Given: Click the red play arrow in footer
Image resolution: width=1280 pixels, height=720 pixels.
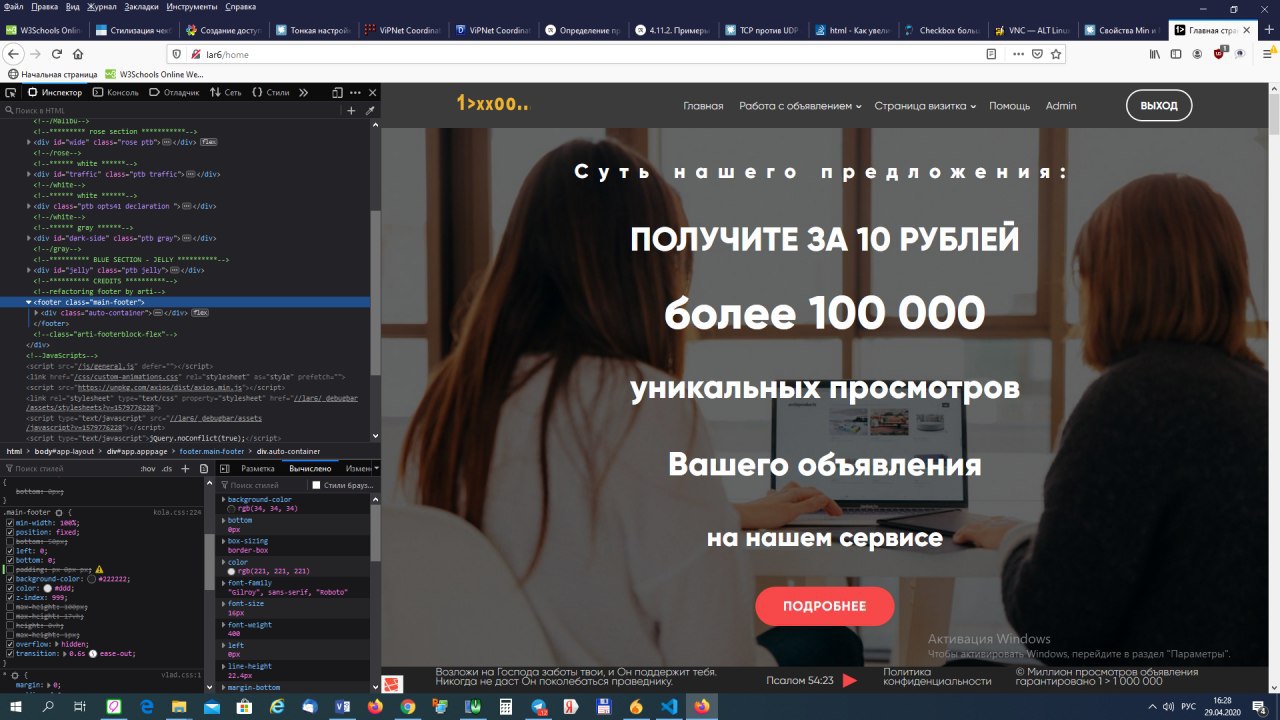Looking at the screenshot, I should click(849, 680).
